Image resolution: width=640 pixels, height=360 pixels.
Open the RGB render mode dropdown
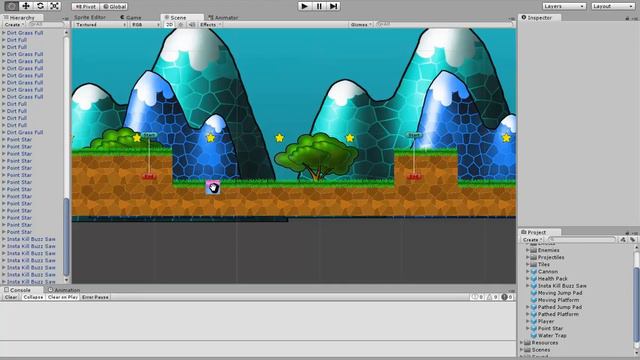coord(145,24)
